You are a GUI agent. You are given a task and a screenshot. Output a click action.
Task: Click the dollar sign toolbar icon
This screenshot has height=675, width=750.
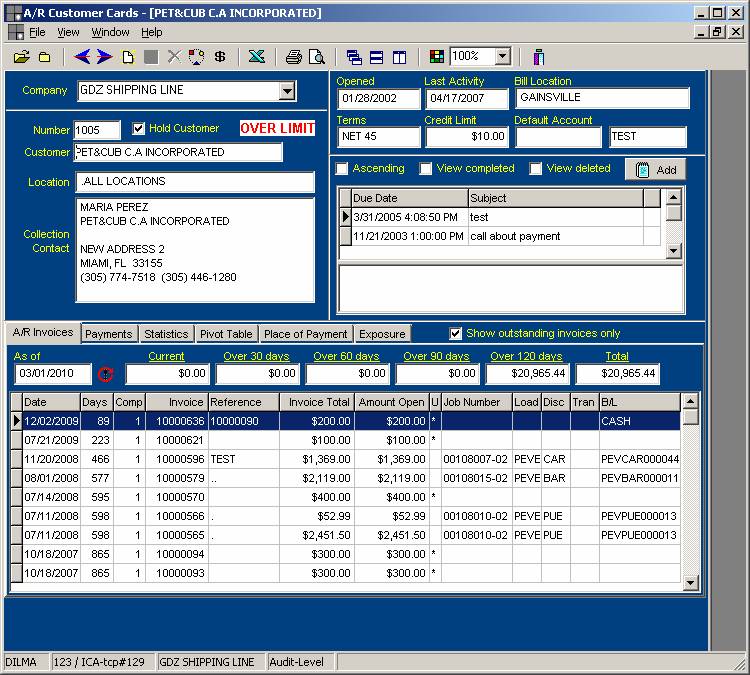click(x=220, y=57)
